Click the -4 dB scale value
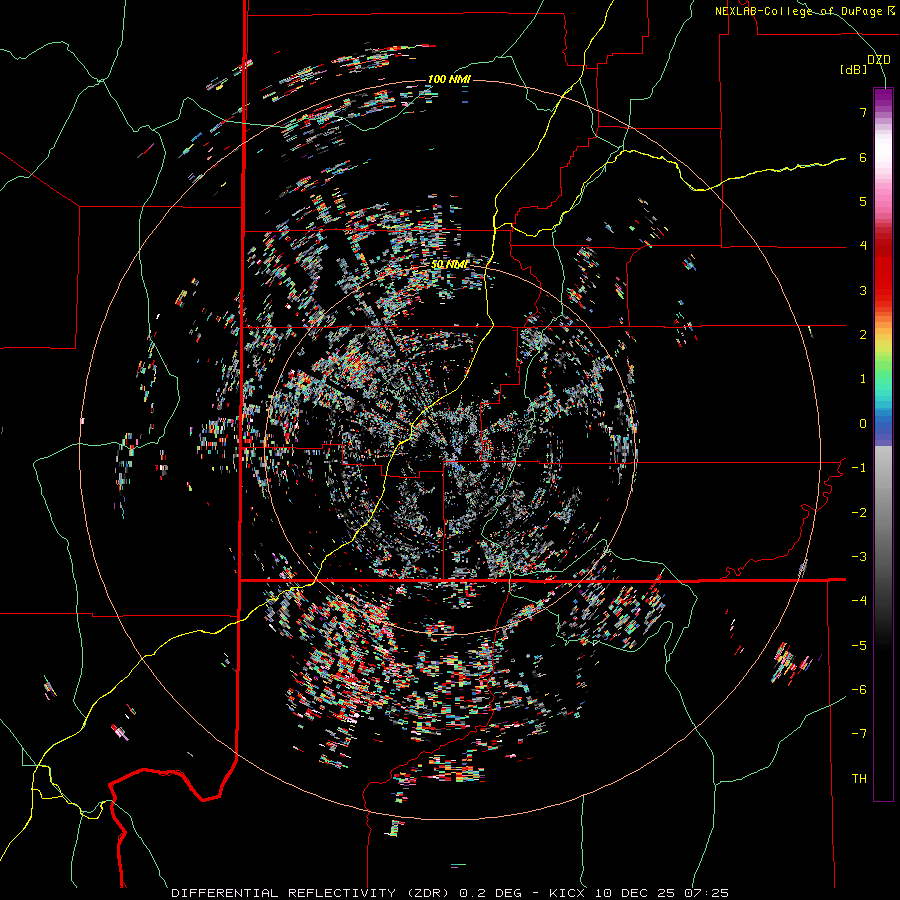The image size is (900, 900). 859,601
